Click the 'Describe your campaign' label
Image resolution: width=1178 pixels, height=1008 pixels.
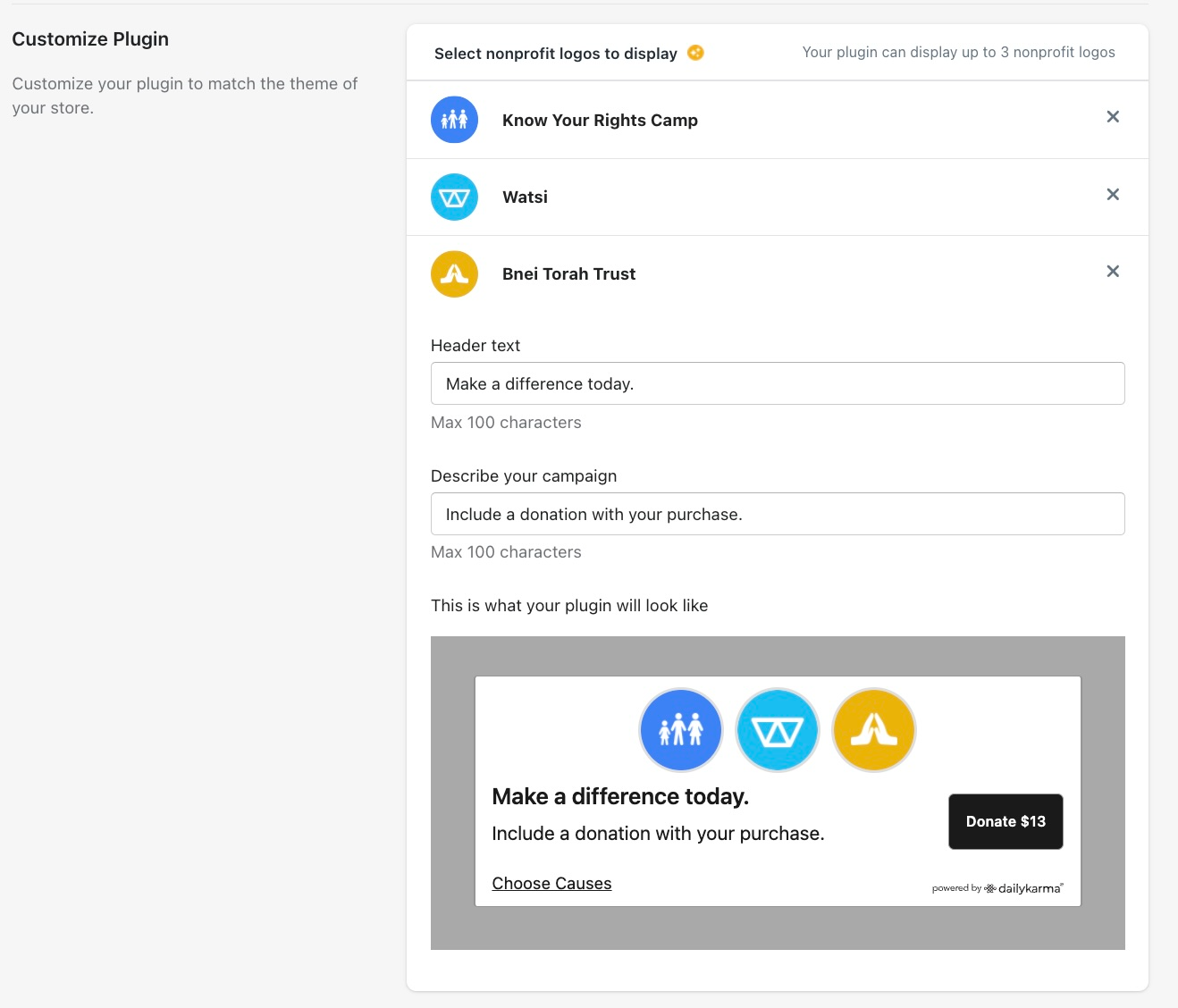(524, 476)
